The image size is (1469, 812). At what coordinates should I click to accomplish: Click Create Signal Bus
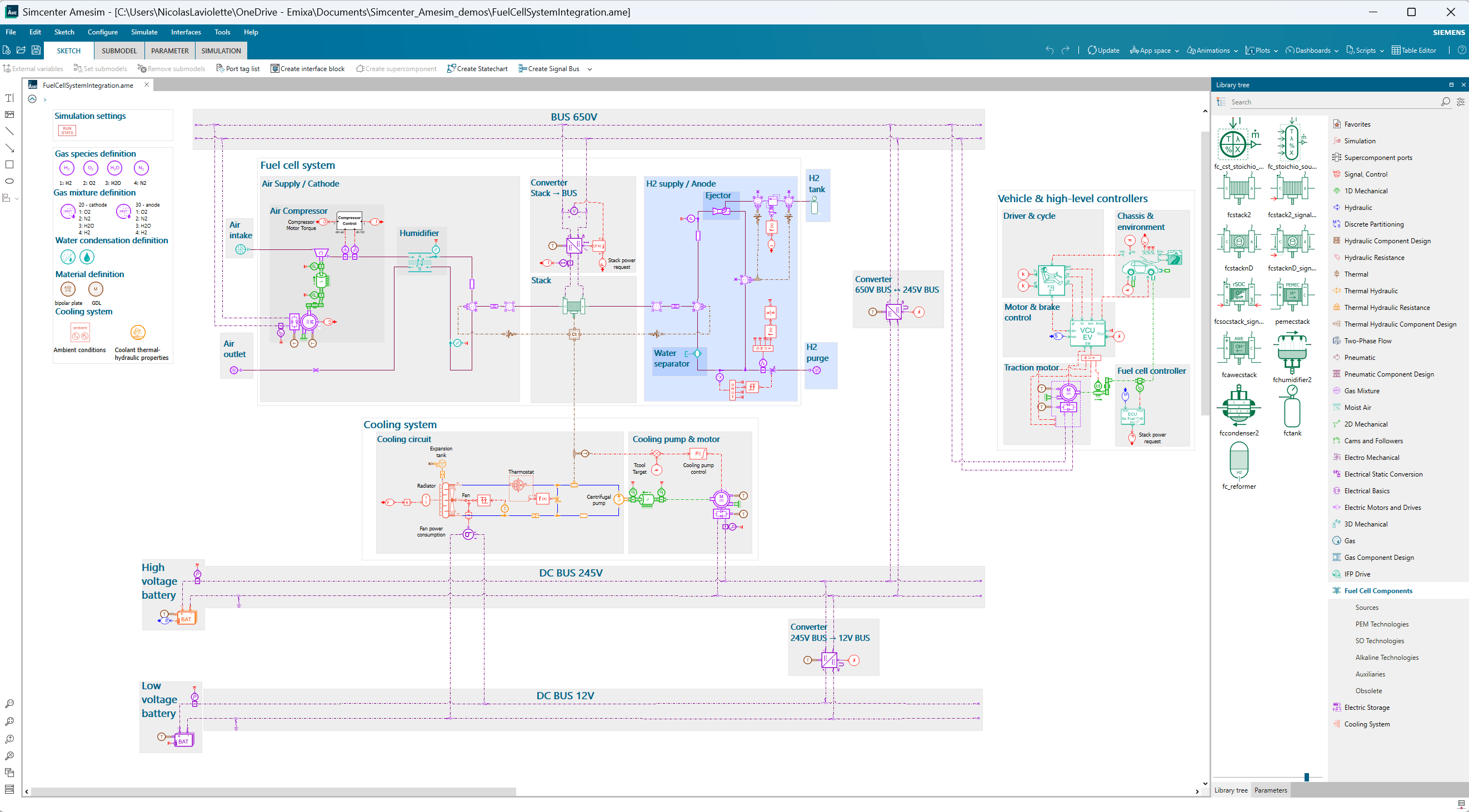tap(548, 69)
